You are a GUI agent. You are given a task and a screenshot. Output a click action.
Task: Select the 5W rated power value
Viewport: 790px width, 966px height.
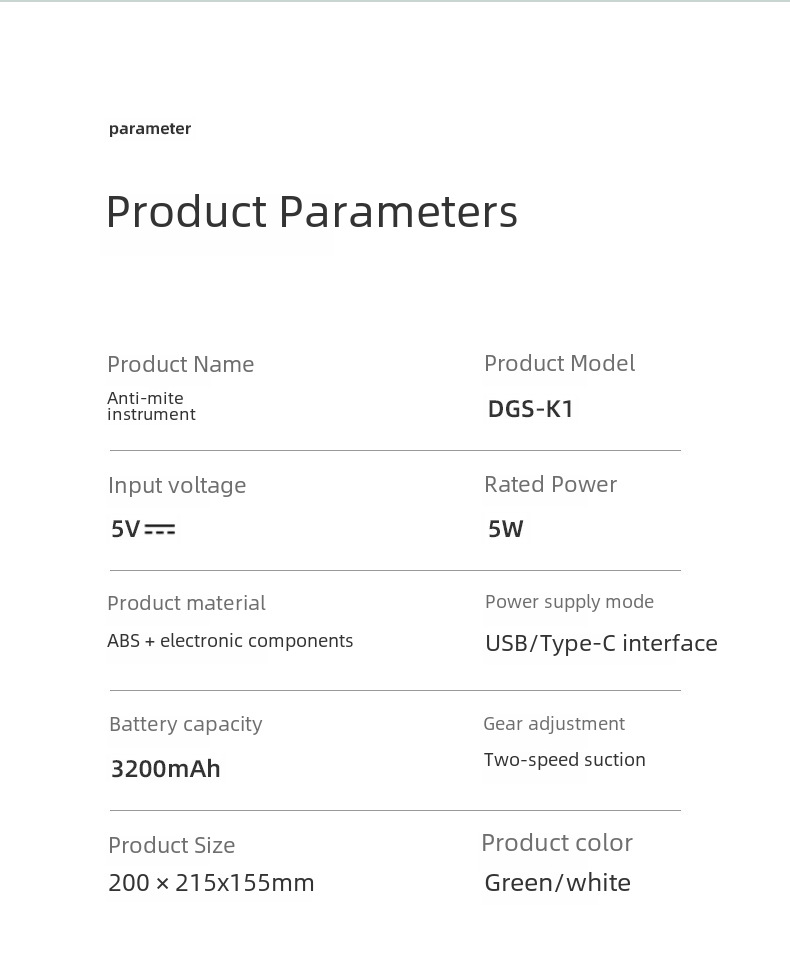(x=505, y=529)
